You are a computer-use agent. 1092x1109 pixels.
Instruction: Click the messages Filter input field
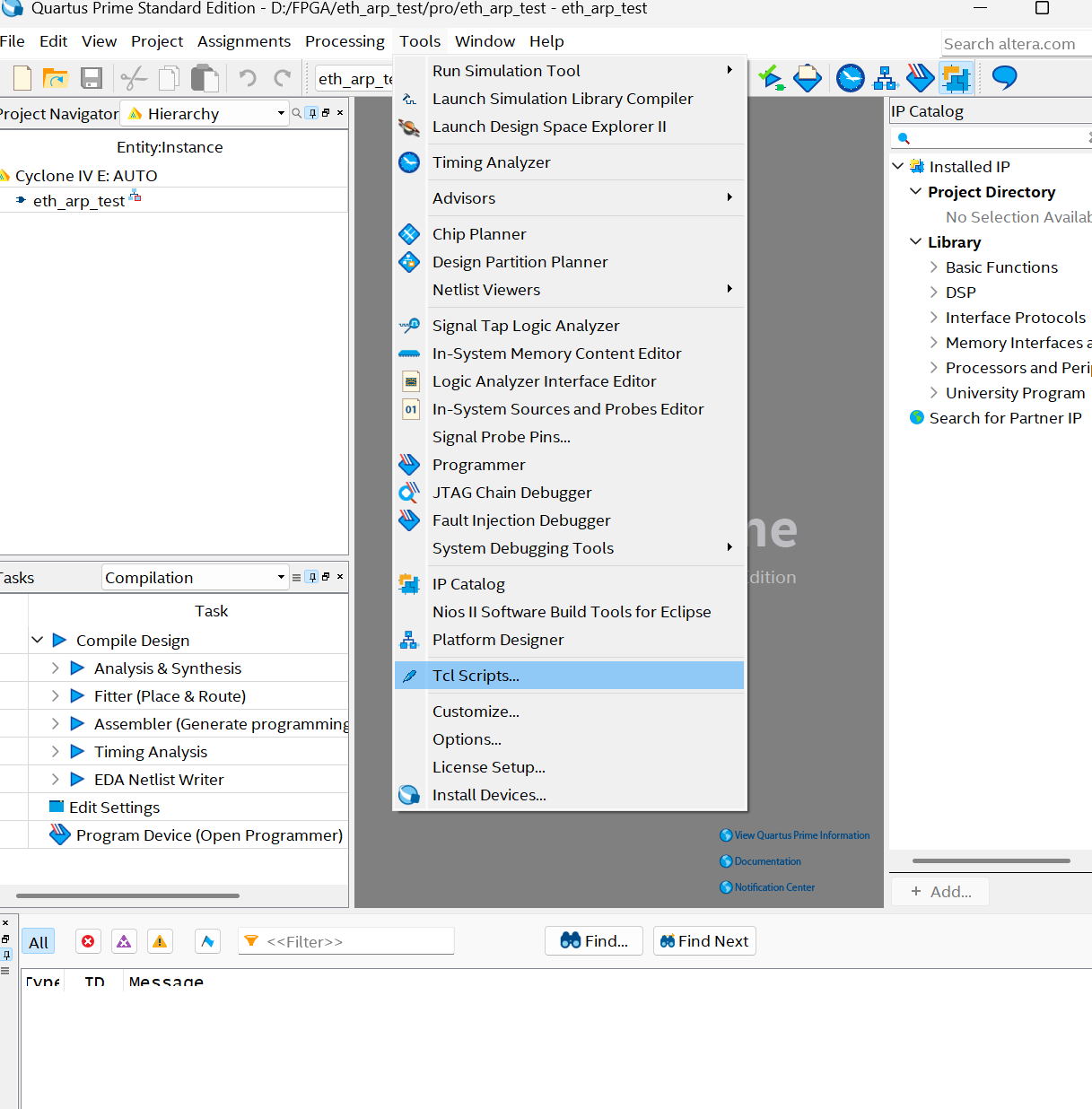pos(346,941)
